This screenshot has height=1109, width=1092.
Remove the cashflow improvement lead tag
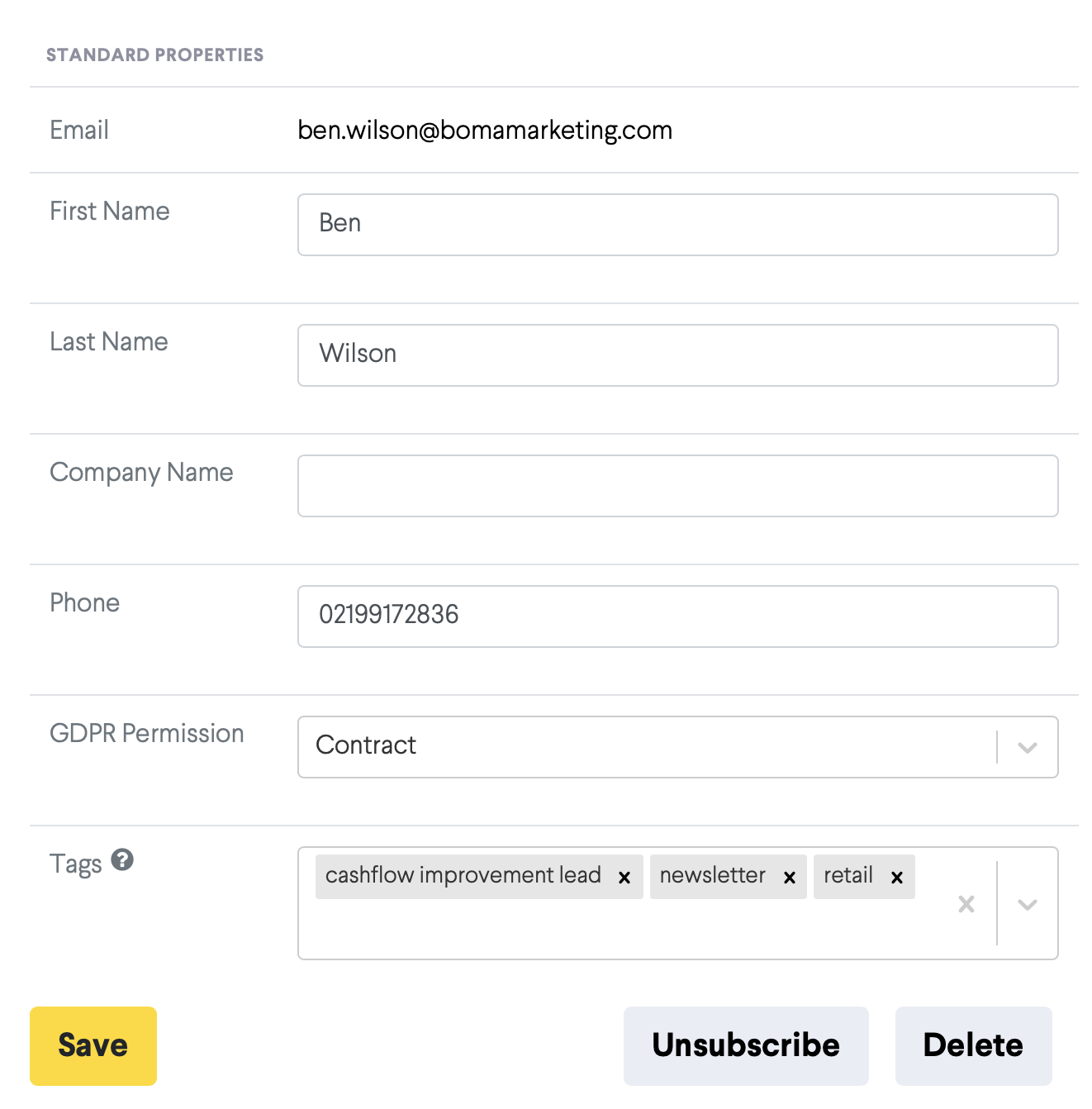[x=624, y=878]
